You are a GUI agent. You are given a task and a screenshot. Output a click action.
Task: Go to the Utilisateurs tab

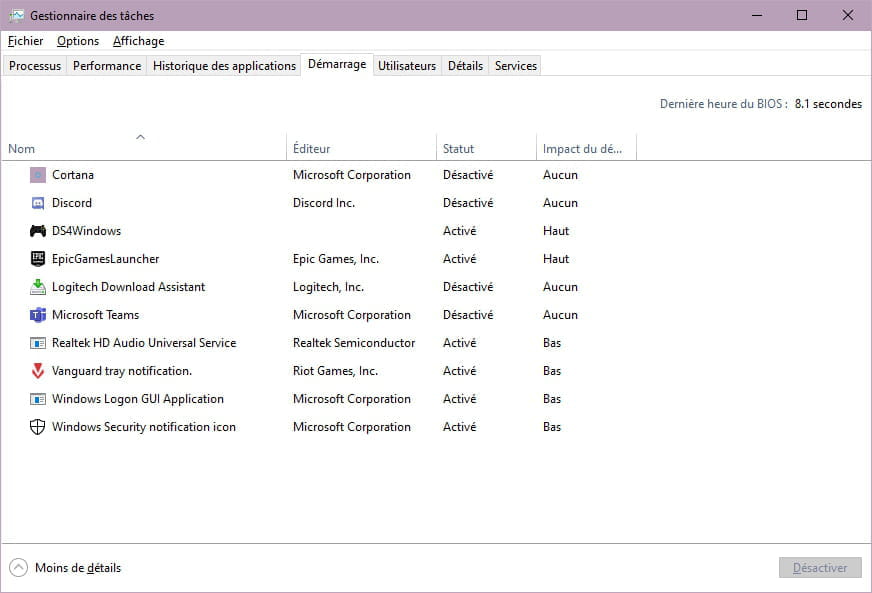(407, 66)
